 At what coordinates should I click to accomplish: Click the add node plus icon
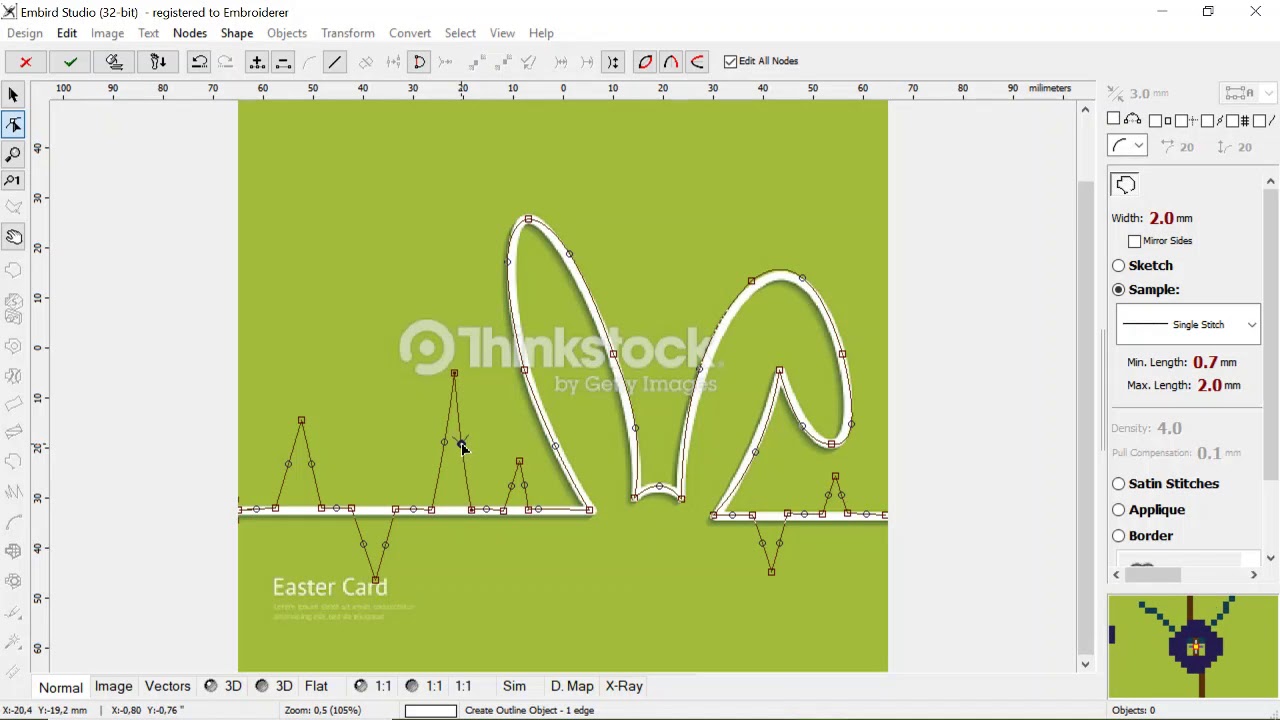(x=257, y=62)
